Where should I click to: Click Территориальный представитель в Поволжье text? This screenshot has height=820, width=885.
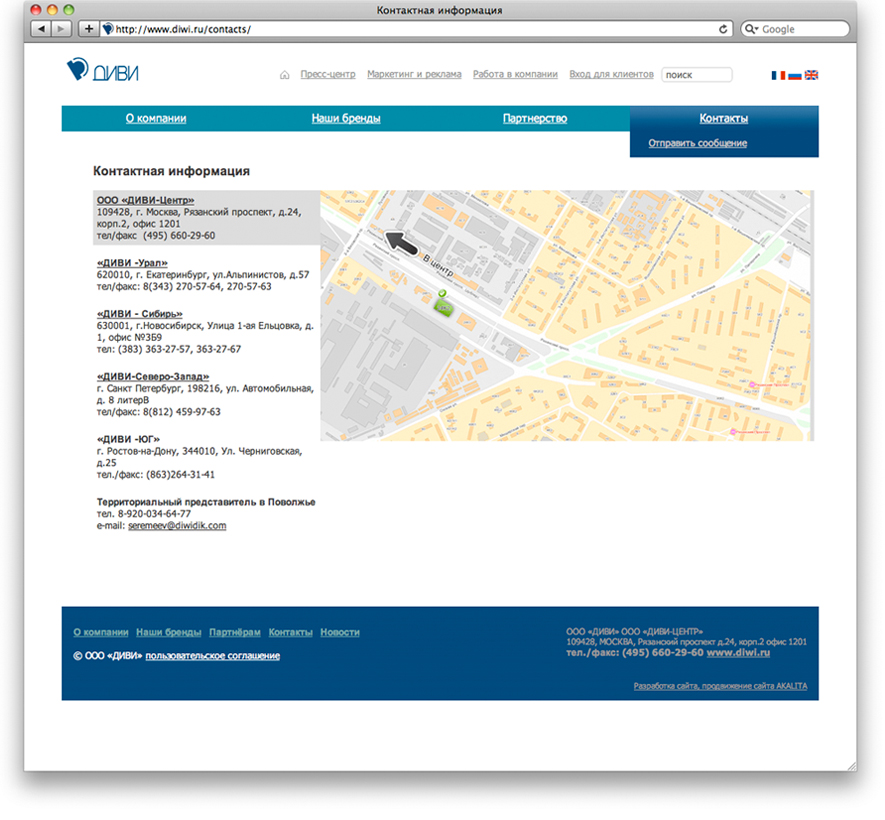(206, 502)
